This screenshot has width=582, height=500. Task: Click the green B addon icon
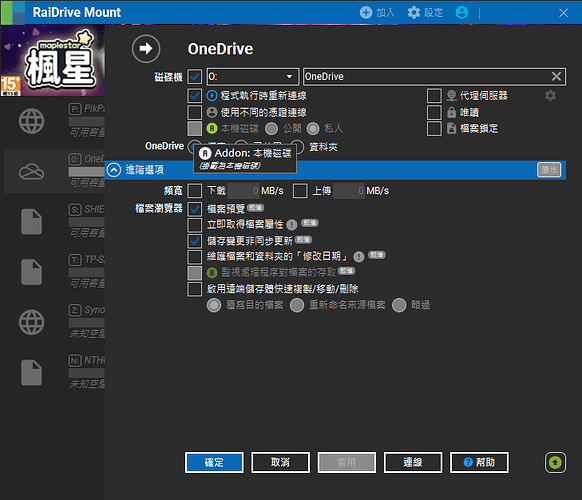click(x=212, y=273)
